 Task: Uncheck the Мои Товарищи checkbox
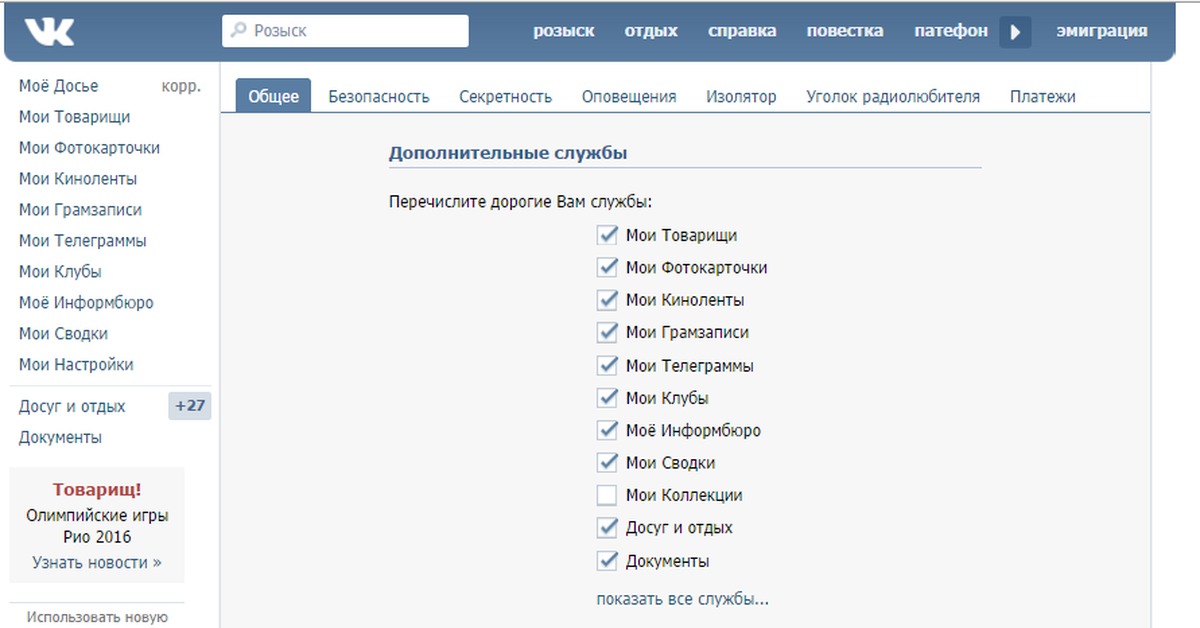coord(607,235)
